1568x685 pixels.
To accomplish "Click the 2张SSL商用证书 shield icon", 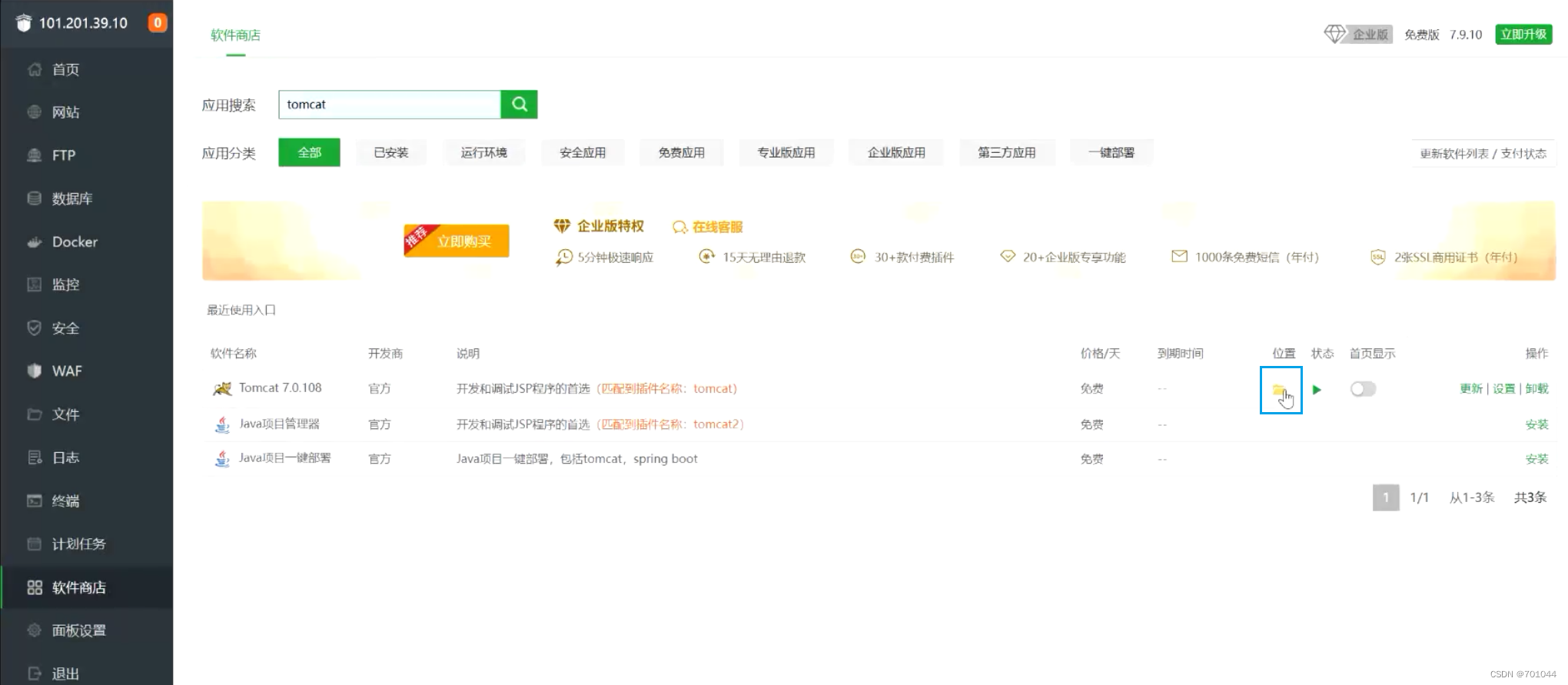I will 1378,257.
